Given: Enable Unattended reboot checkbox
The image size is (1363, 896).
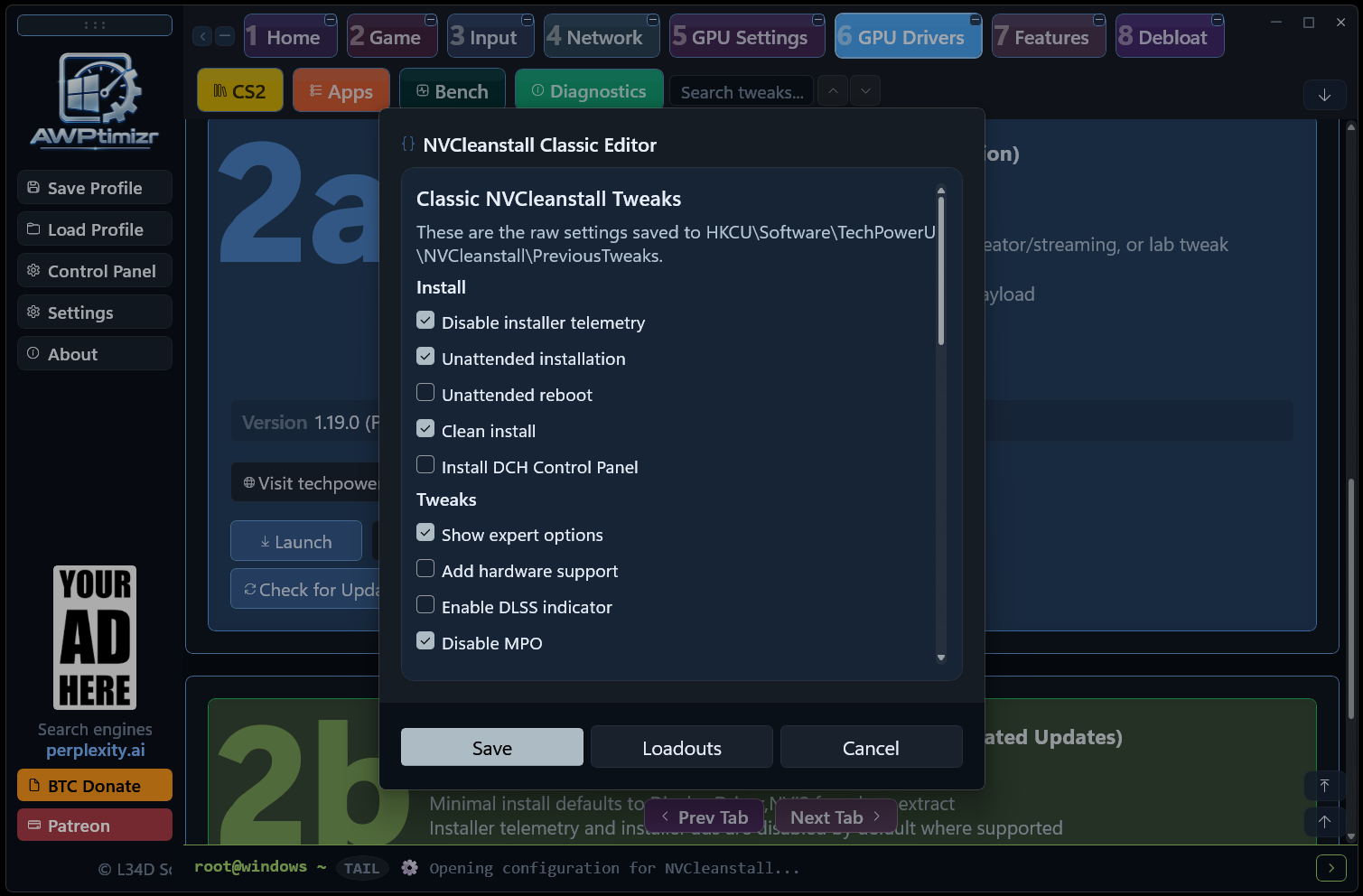Looking at the screenshot, I should [x=425, y=393].
